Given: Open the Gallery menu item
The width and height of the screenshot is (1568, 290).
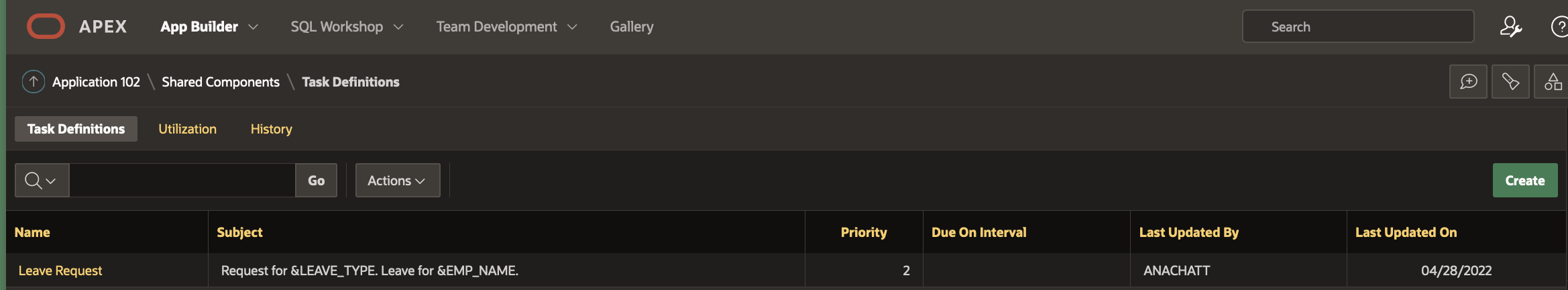Looking at the screenshot, I should pyautogui.click(x=631, y=27).
